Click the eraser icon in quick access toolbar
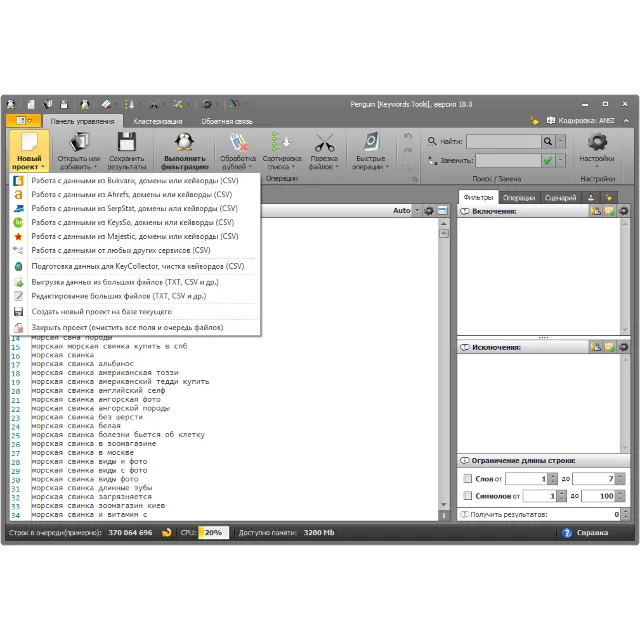This screenshot has width=640, height=640. [107, 104]
